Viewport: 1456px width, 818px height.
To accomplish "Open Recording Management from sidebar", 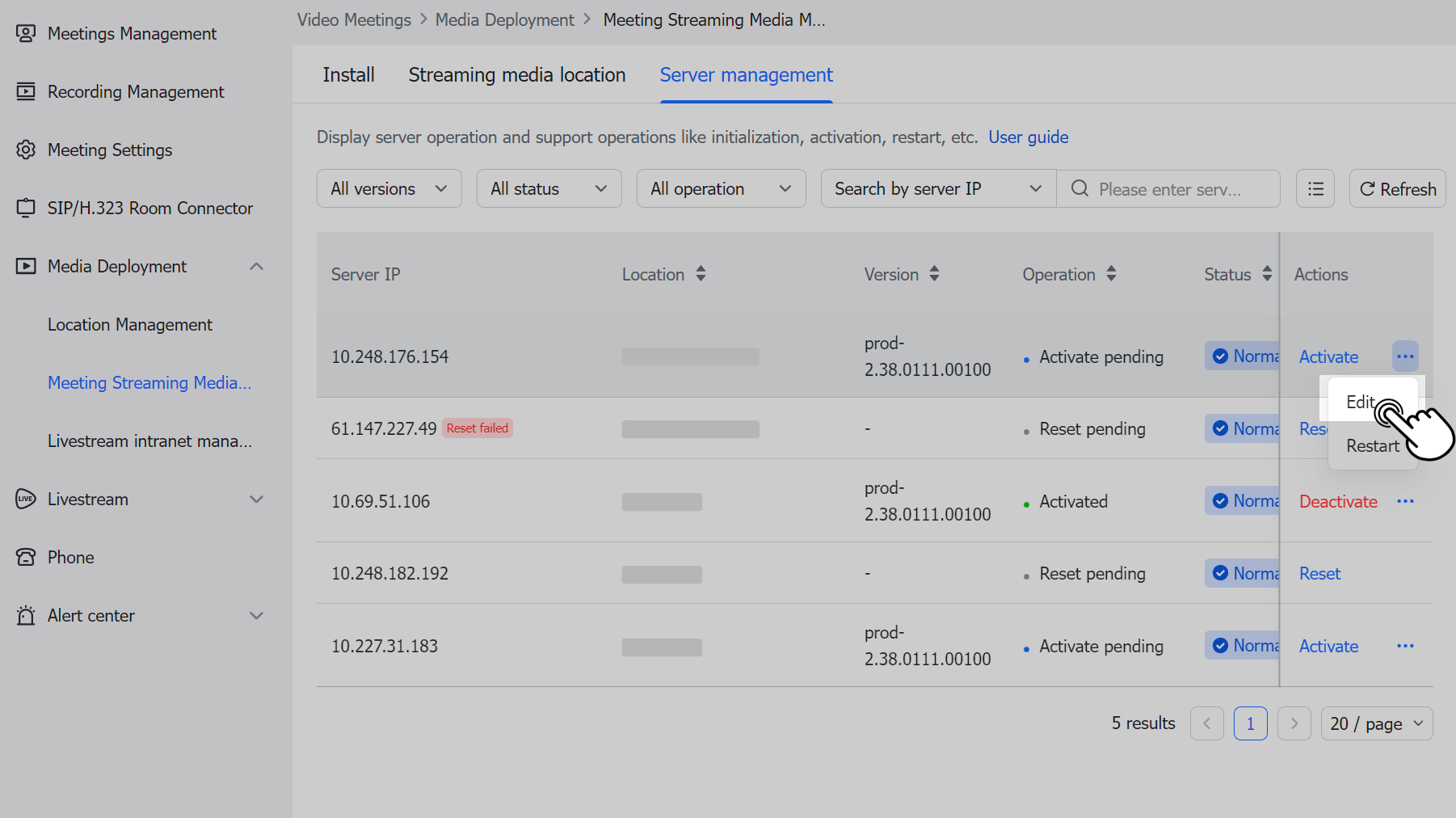I will [x=136, y=91].
